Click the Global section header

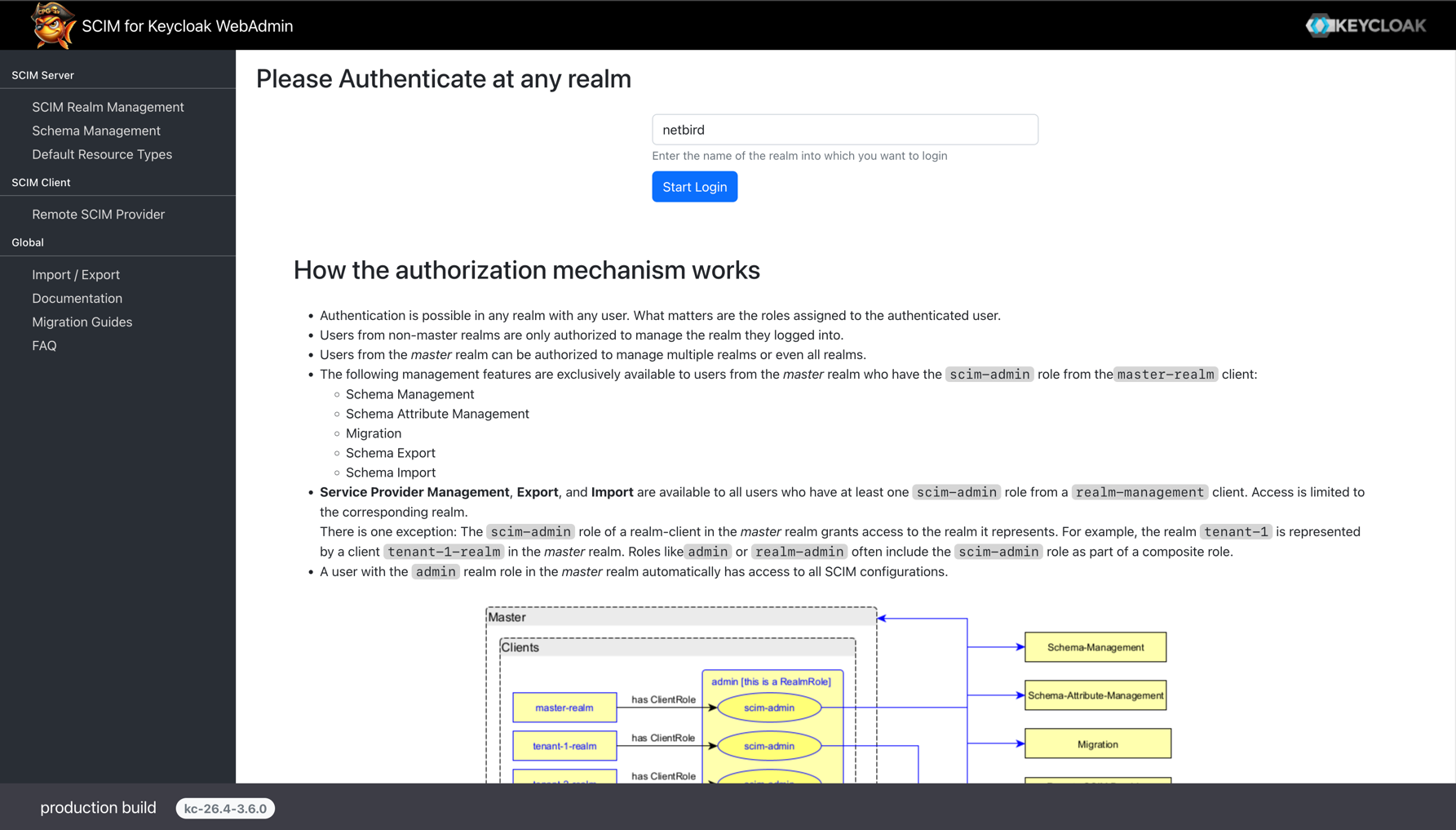(27, 242)
